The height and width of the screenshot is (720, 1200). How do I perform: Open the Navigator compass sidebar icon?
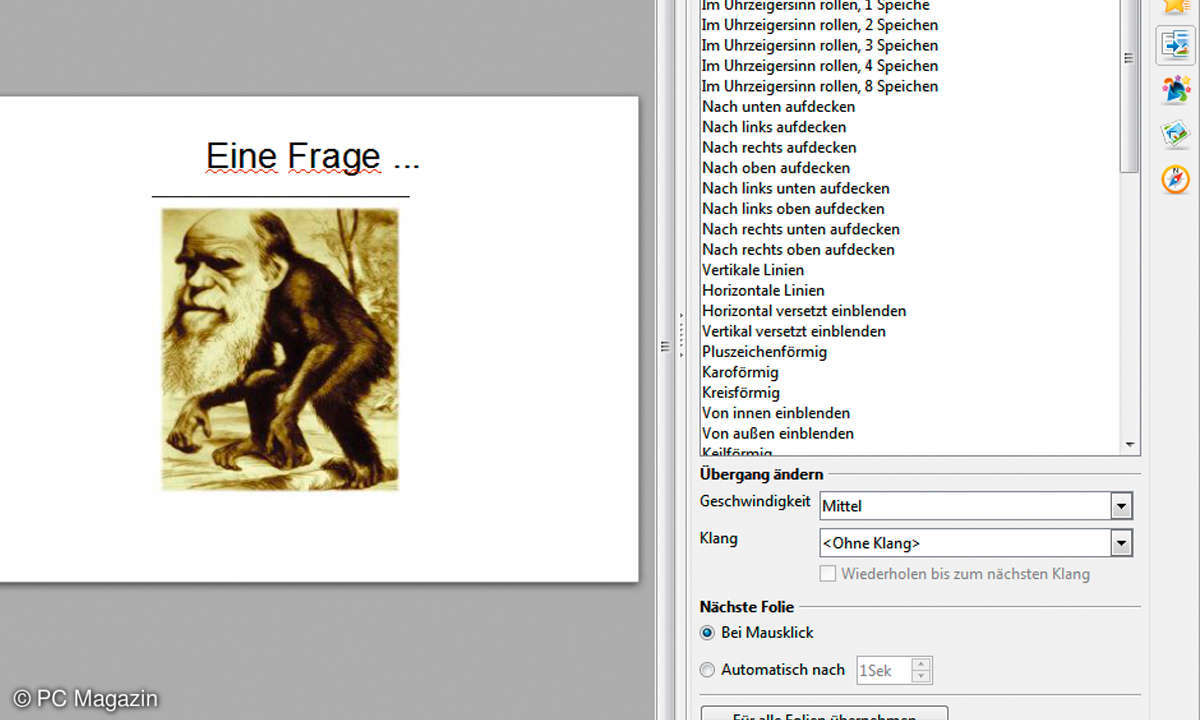point(1175,179)
